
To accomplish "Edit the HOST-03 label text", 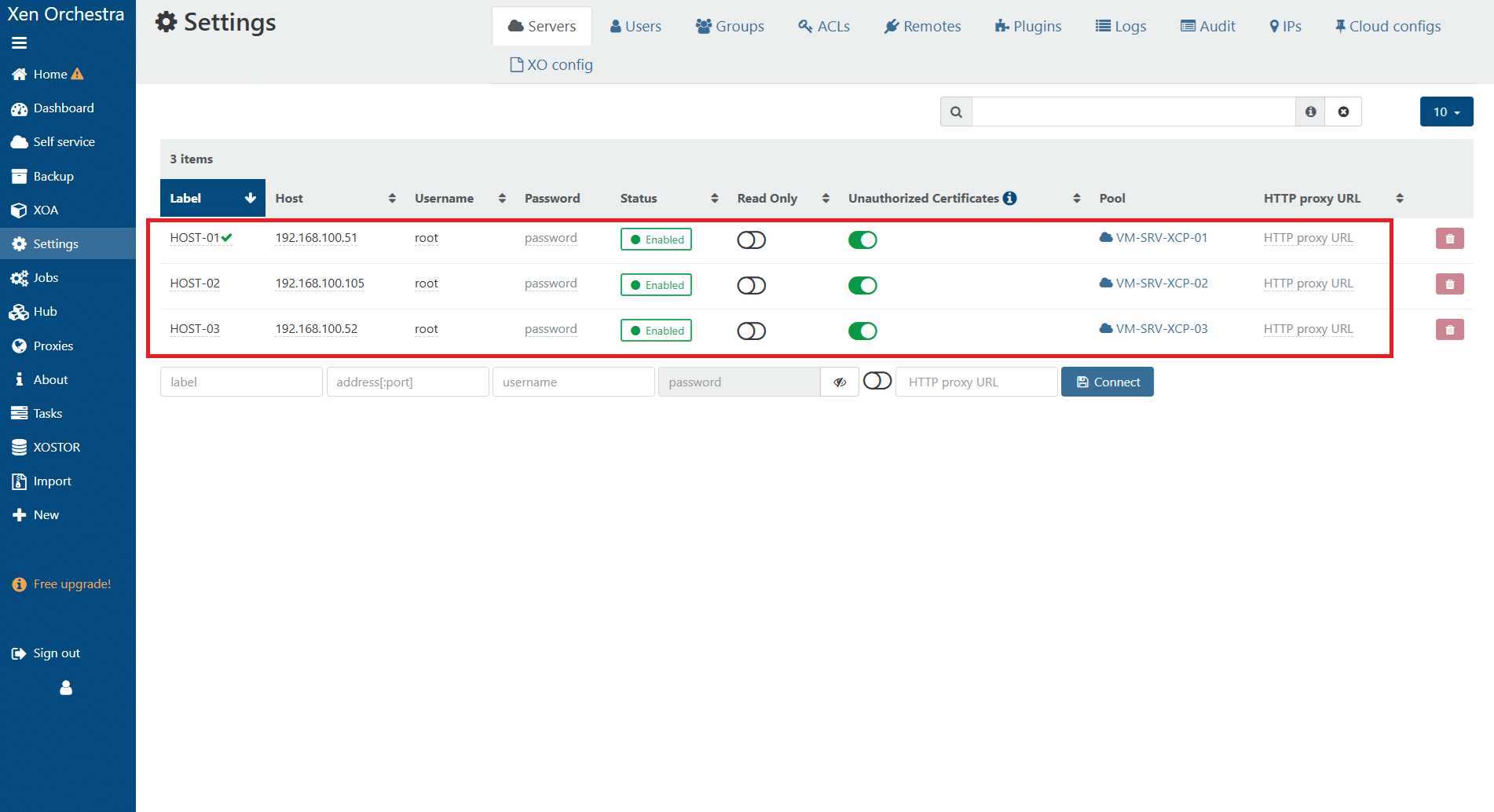I will click(195, 329).
